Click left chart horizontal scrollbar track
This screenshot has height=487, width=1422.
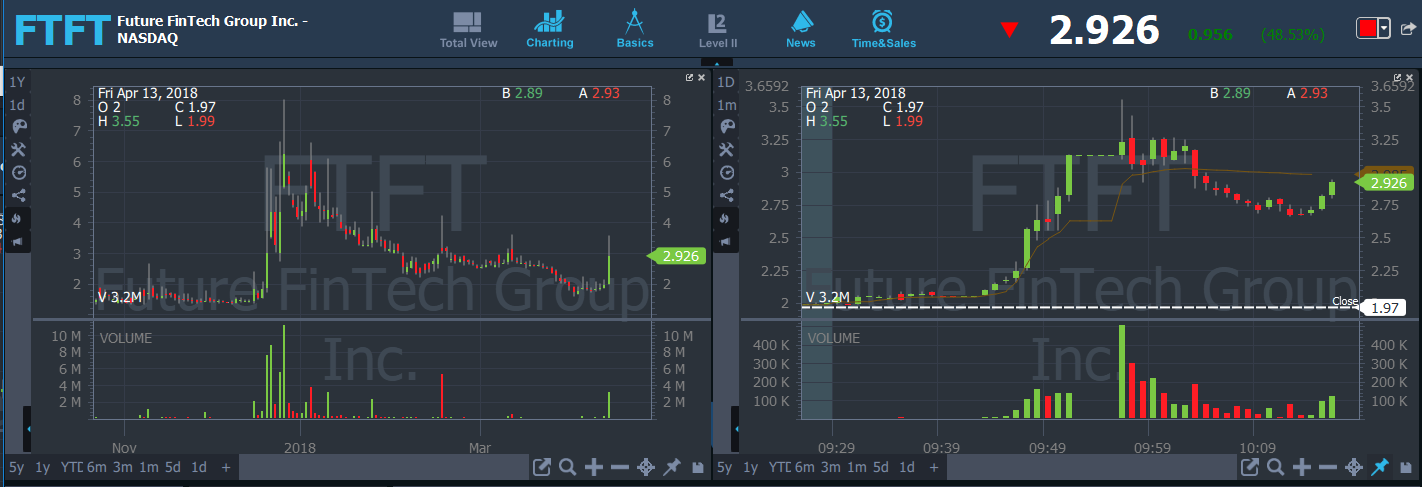point(384,467)
